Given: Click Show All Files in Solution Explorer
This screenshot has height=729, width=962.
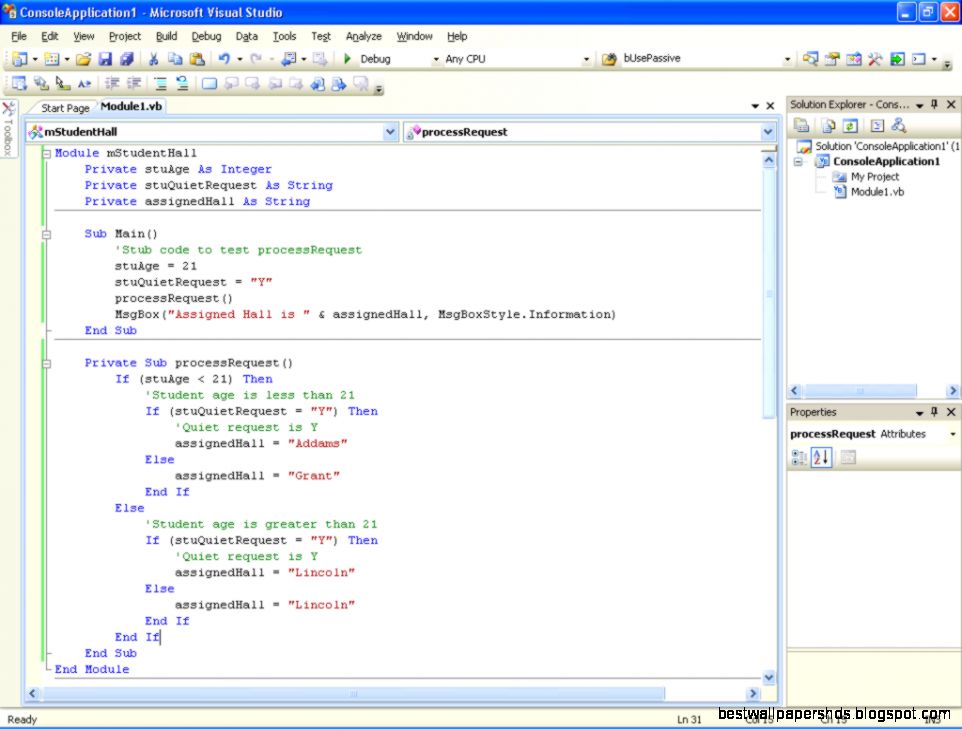Looking at the screenshot, I should tap(829, 126).
